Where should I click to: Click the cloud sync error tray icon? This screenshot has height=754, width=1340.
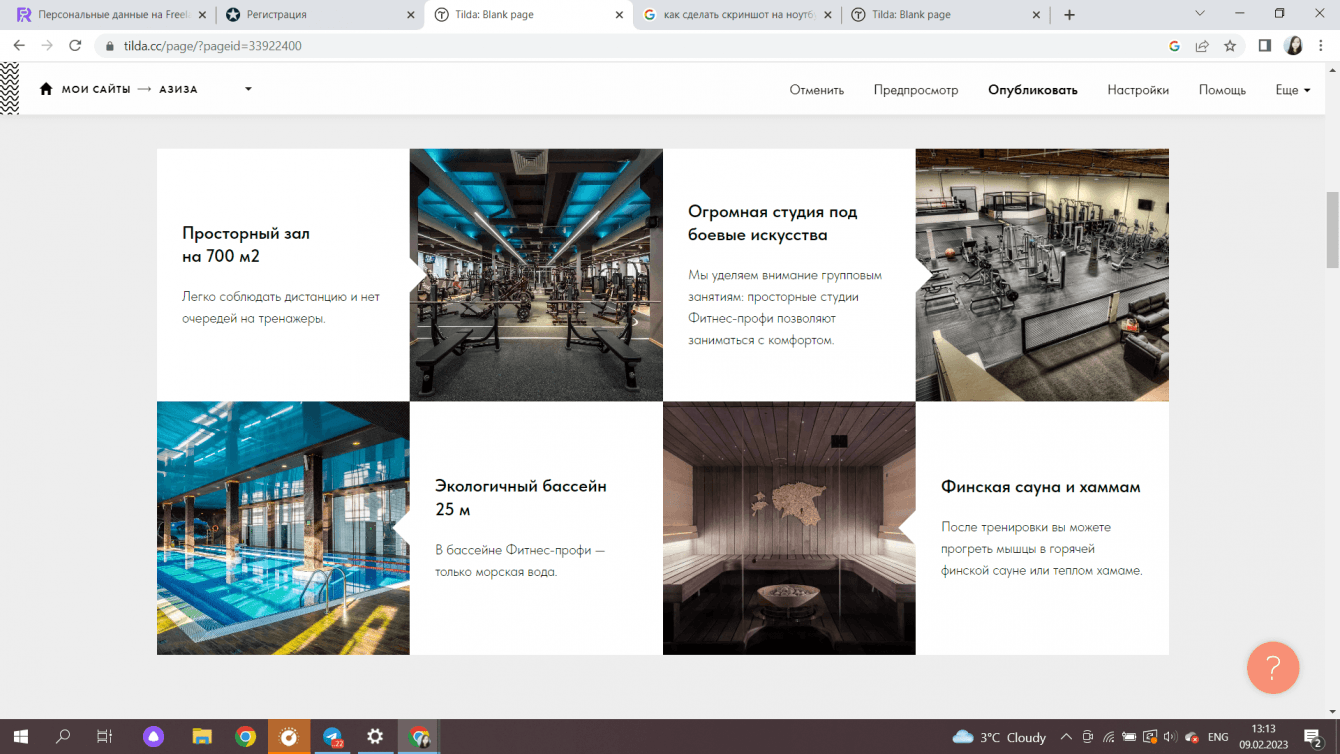[x=1191, y=737]
